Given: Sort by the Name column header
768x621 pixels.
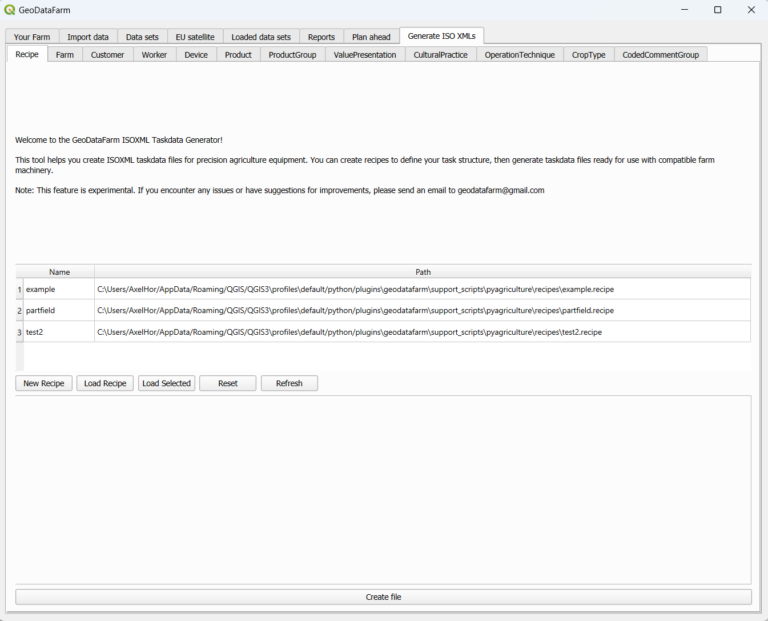Looking at the screenshot, I should coord(59,271).
